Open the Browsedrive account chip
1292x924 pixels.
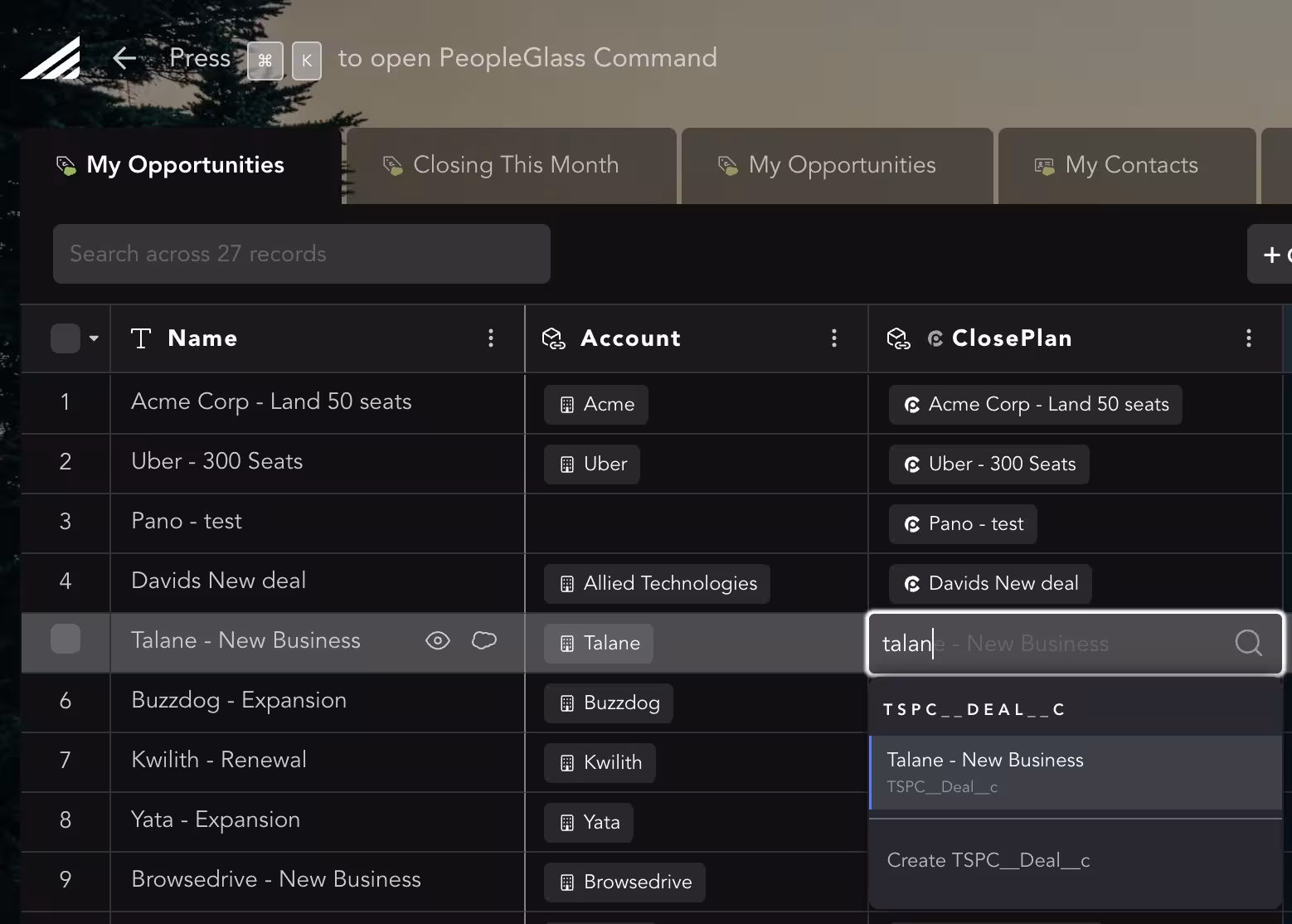(x=624, y=883)
